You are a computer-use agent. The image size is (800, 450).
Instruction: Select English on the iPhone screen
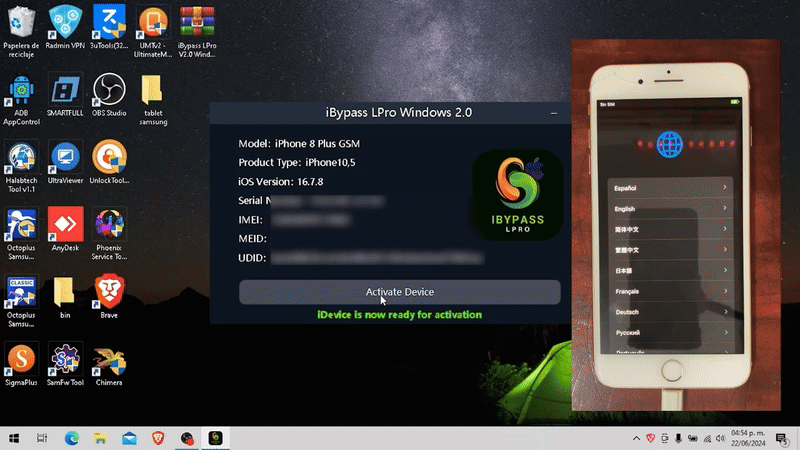click(x=670, y=209)
